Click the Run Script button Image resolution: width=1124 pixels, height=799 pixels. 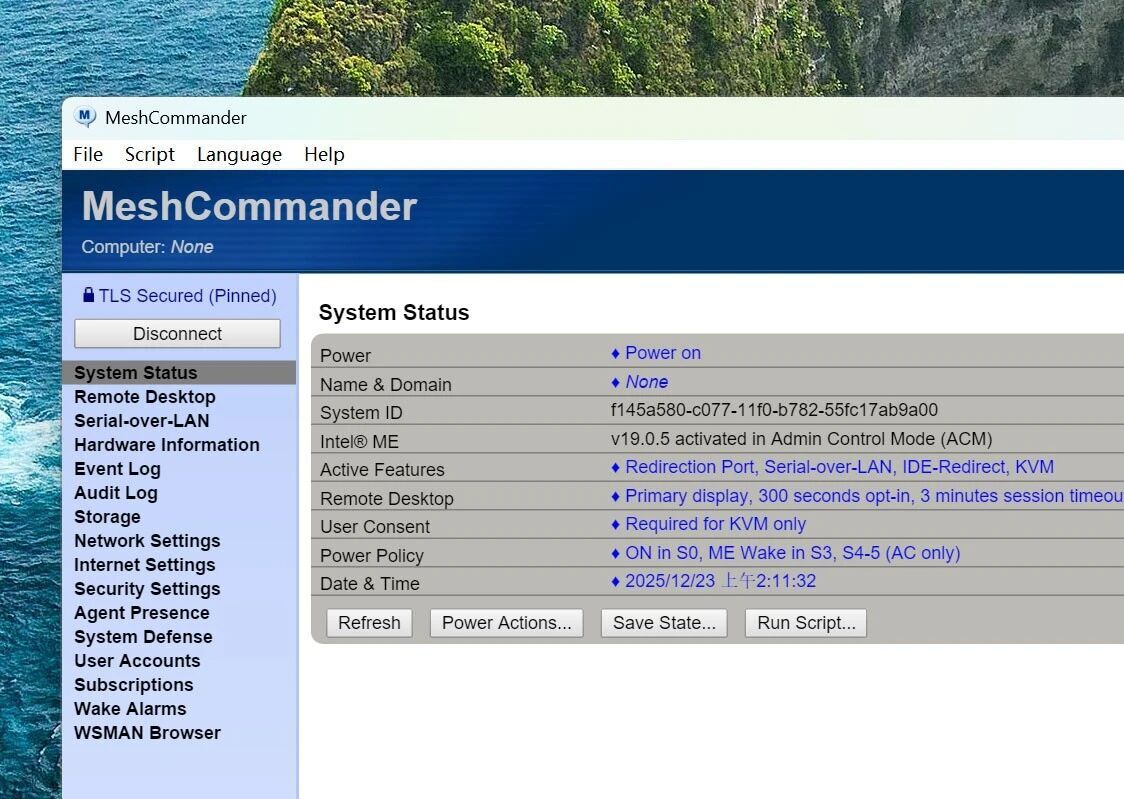coord(806,623)
